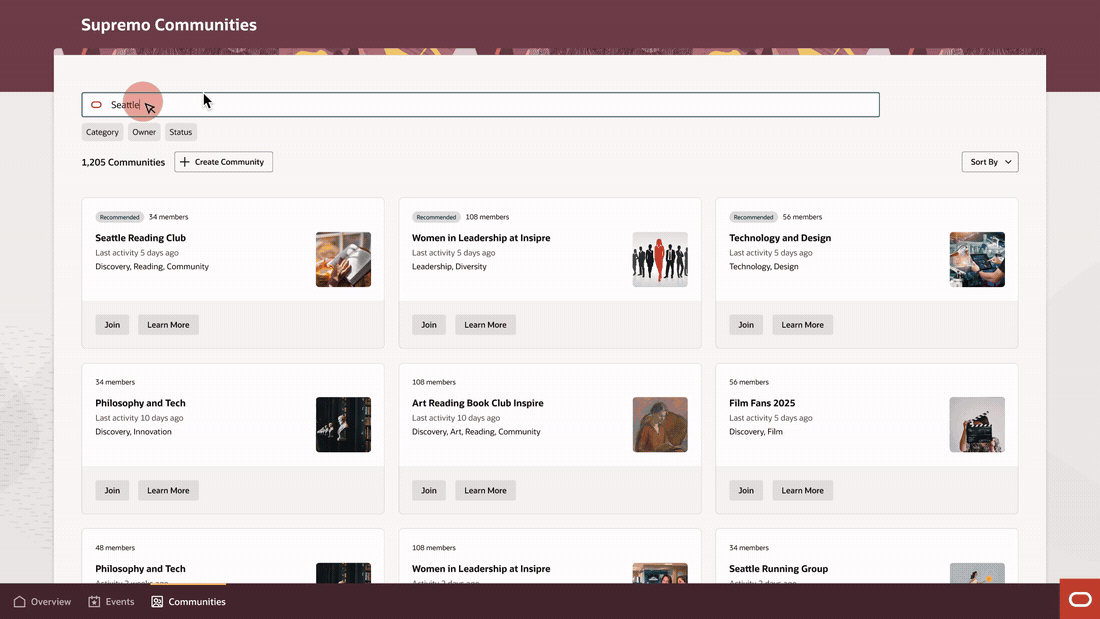This screenshot has height=619, width=1100.
Task: Open the Status filter chip
Action: 180,132
